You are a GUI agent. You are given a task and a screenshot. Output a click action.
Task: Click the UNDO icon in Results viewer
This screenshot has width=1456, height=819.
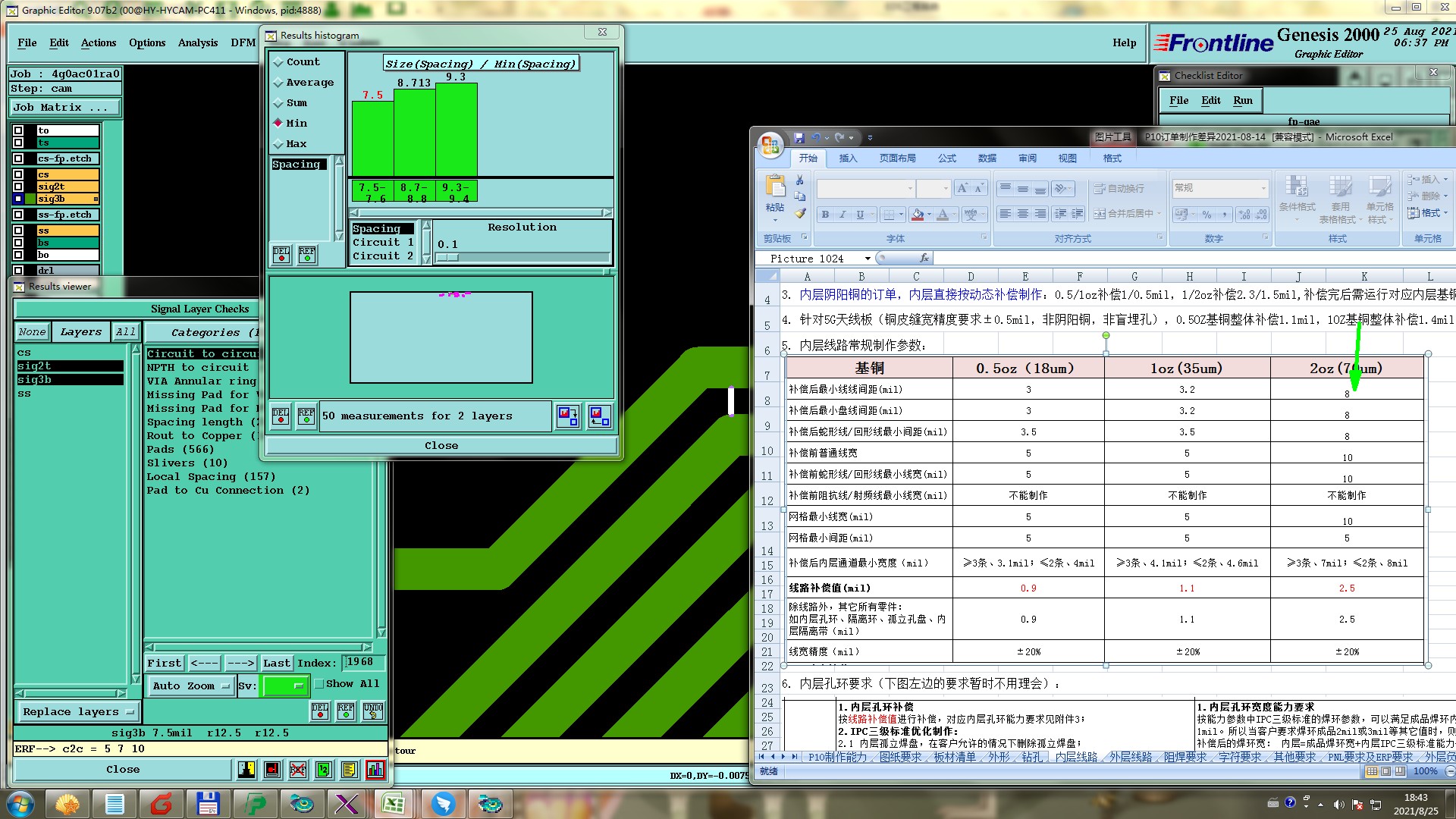373,711
